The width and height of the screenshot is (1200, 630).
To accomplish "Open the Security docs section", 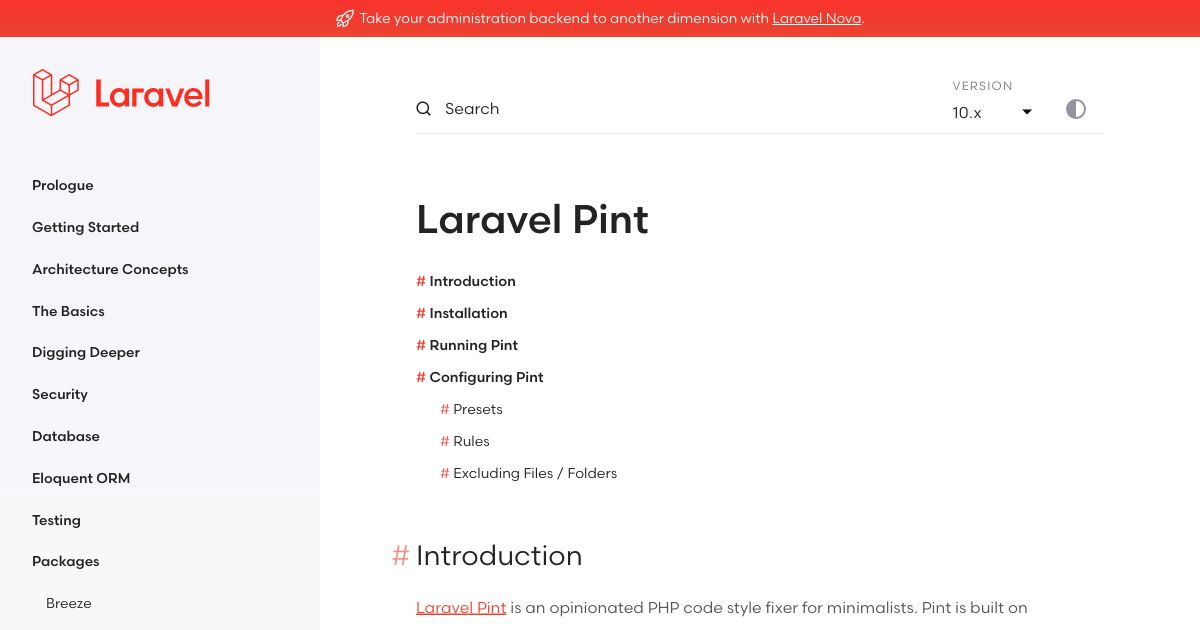I will coord(60,394).
